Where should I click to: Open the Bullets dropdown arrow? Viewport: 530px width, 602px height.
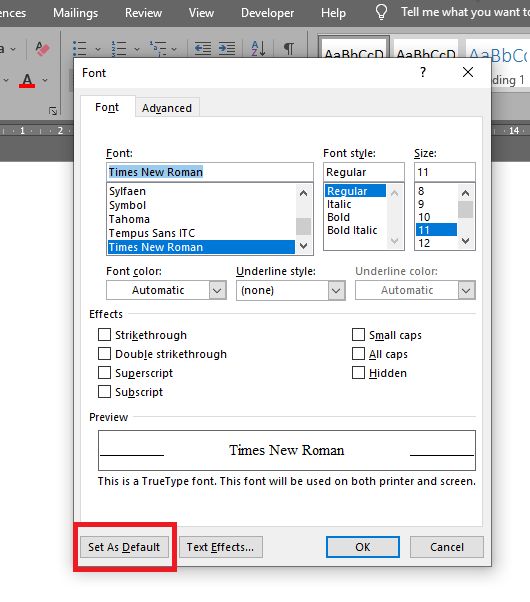tap(98, 49)
